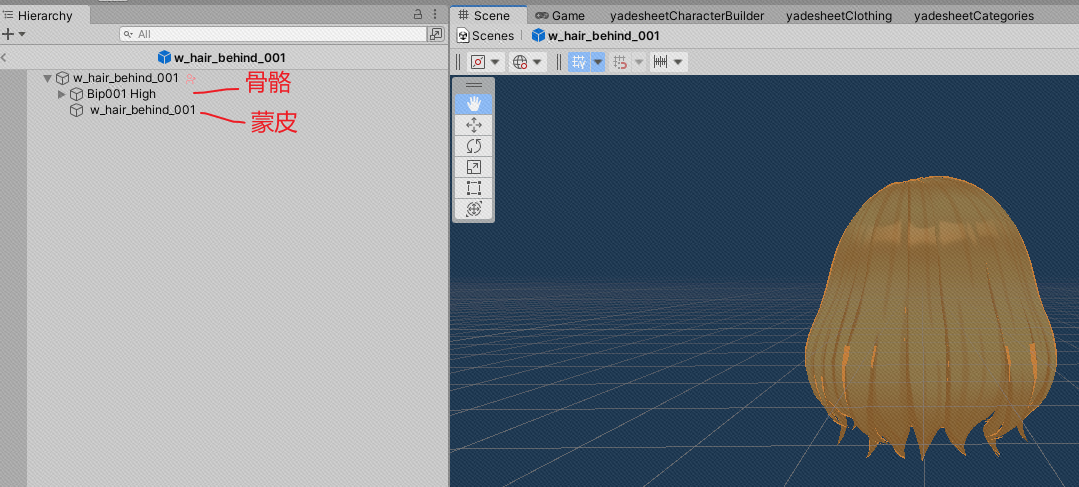
Task: Exit prefab mode with back arrow
Action: 4,58
